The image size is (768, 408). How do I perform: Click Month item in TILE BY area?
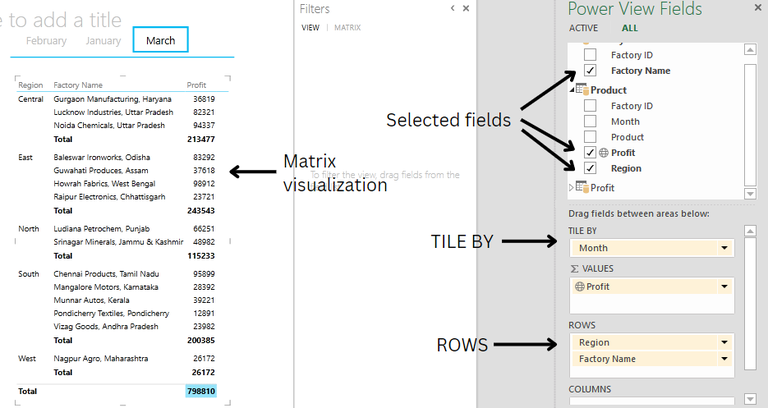point(652,248)
